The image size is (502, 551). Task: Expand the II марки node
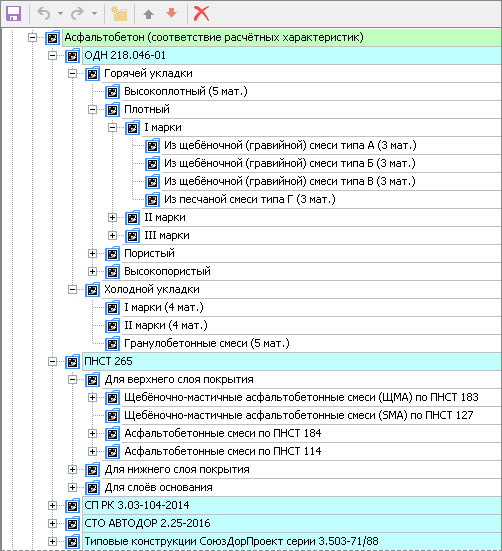[112, 218]
